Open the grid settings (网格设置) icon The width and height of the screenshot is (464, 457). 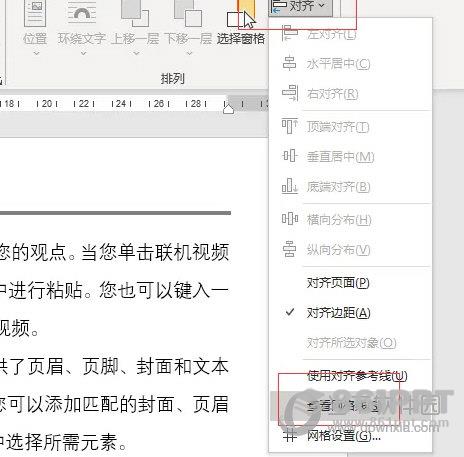click(x=289, y=435)
